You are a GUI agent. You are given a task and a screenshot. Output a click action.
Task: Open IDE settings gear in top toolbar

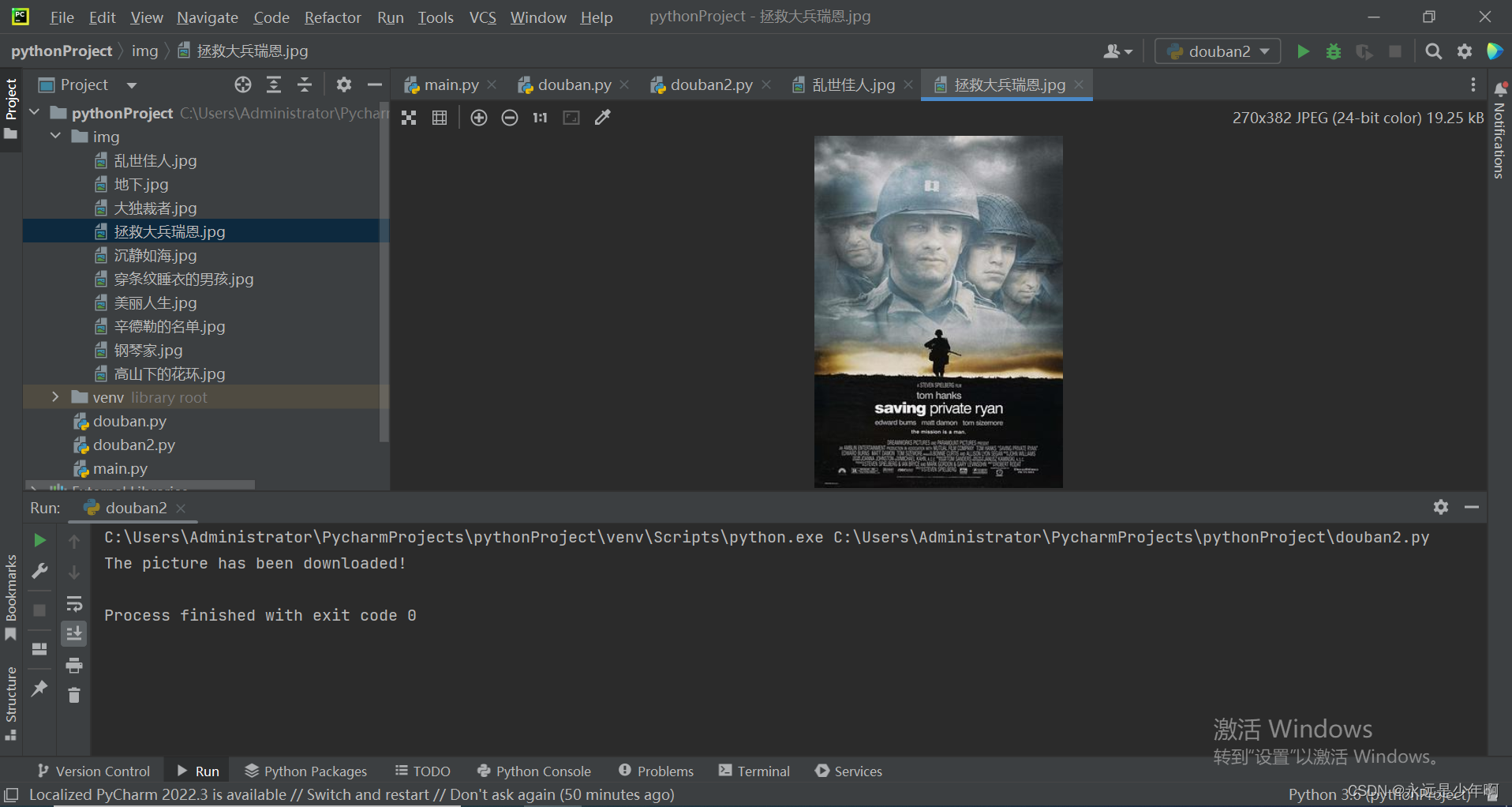(x=1465, y=51)
